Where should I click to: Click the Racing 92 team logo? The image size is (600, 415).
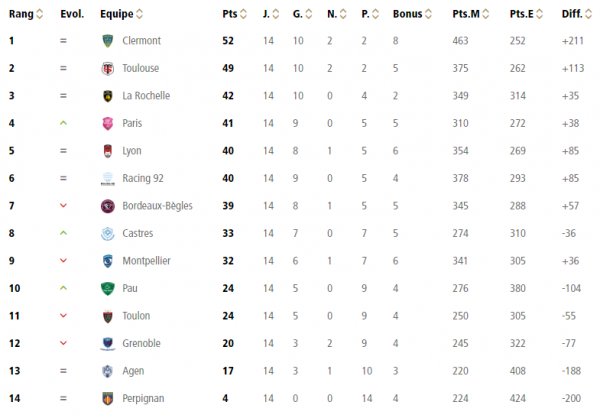[x=108, y=179]
